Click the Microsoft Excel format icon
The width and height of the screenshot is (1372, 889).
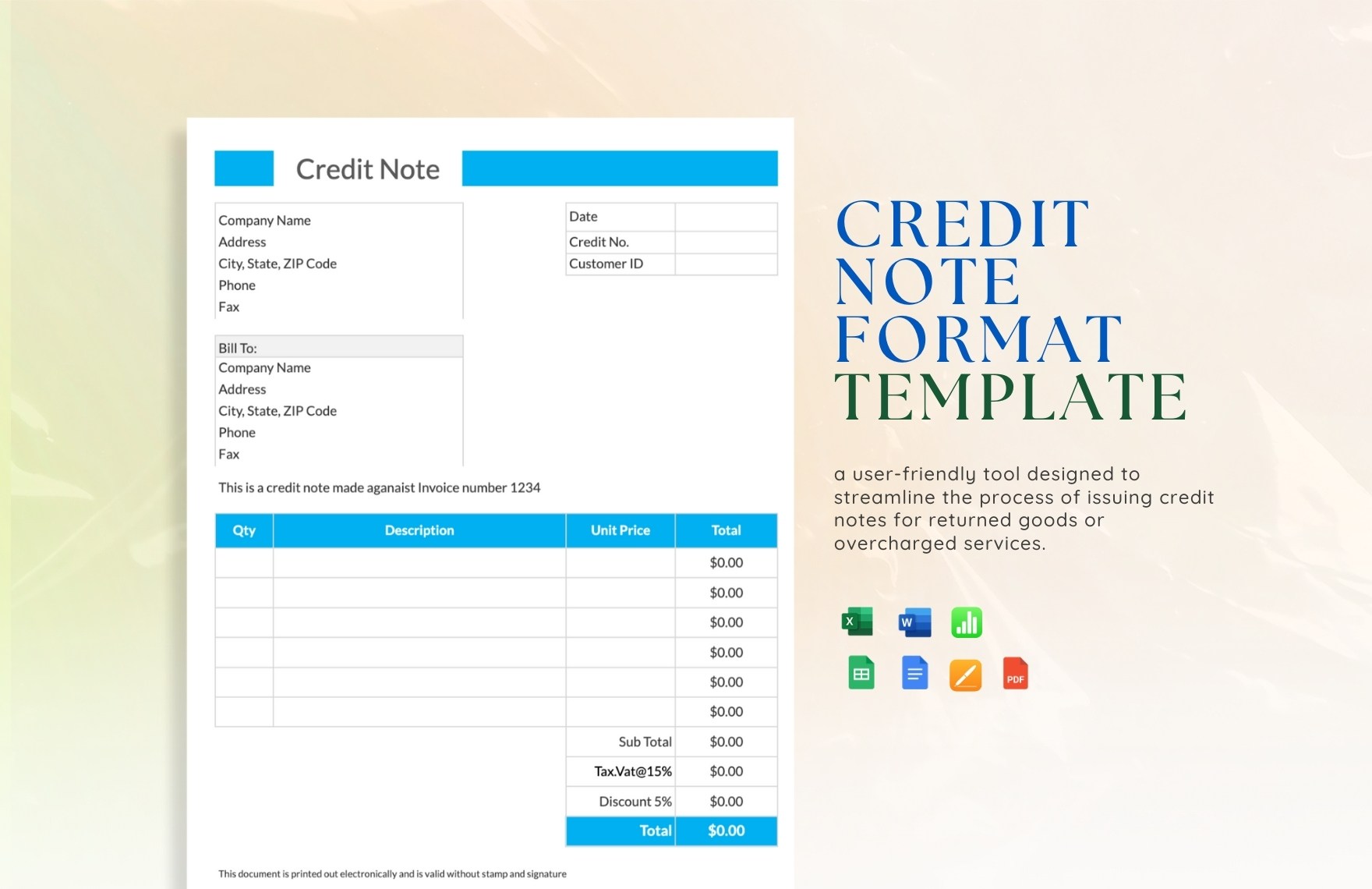857,622
